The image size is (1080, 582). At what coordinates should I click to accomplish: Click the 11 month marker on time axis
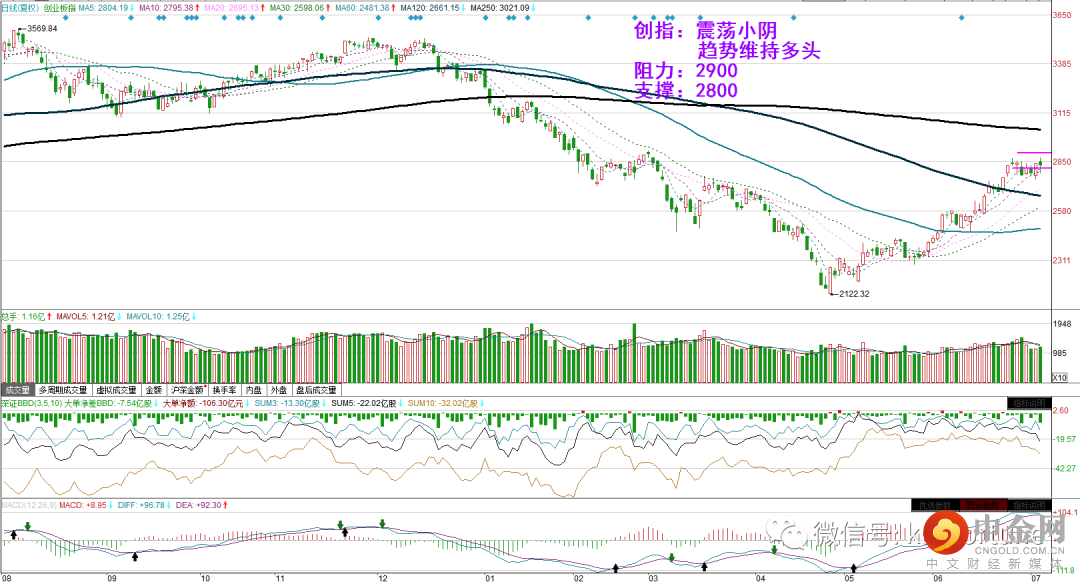coord(280,578)
